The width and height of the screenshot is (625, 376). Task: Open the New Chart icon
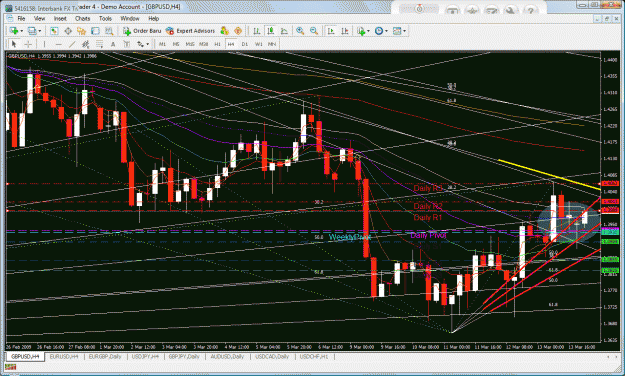(x=14, y=31)
